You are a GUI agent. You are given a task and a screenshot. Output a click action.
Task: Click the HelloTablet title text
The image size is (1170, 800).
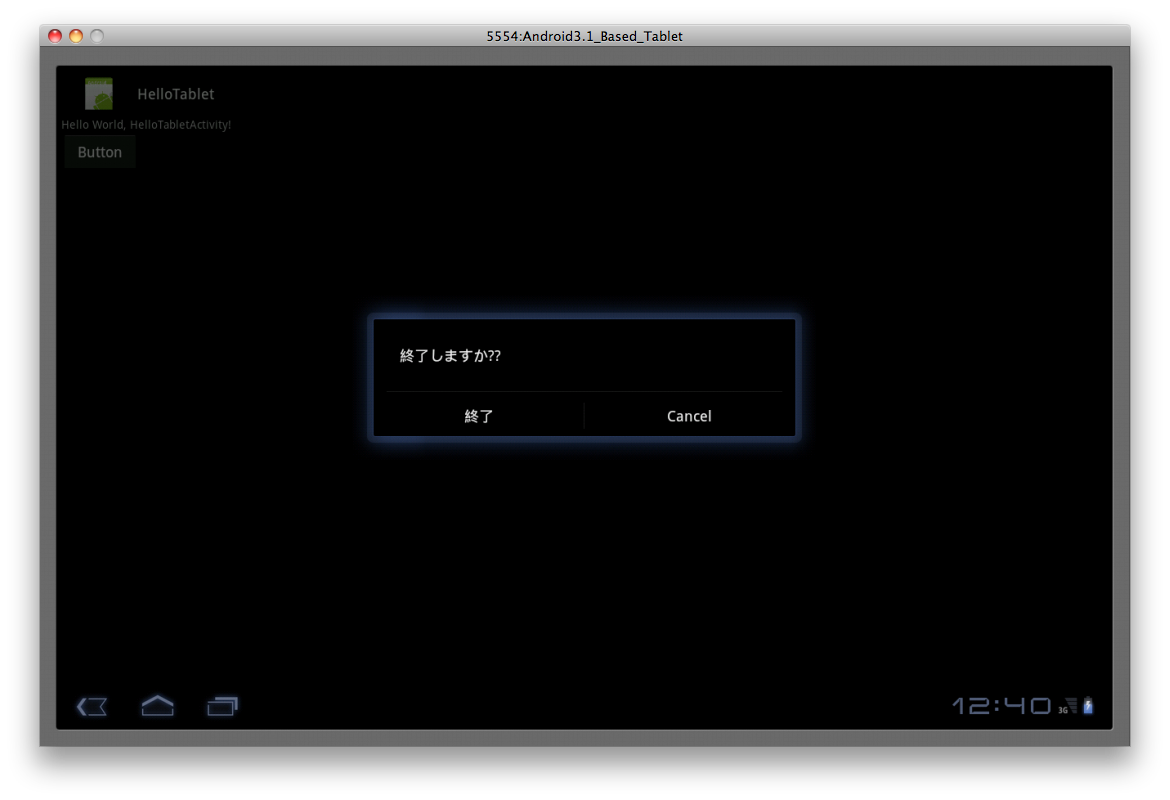coord(175,94)
